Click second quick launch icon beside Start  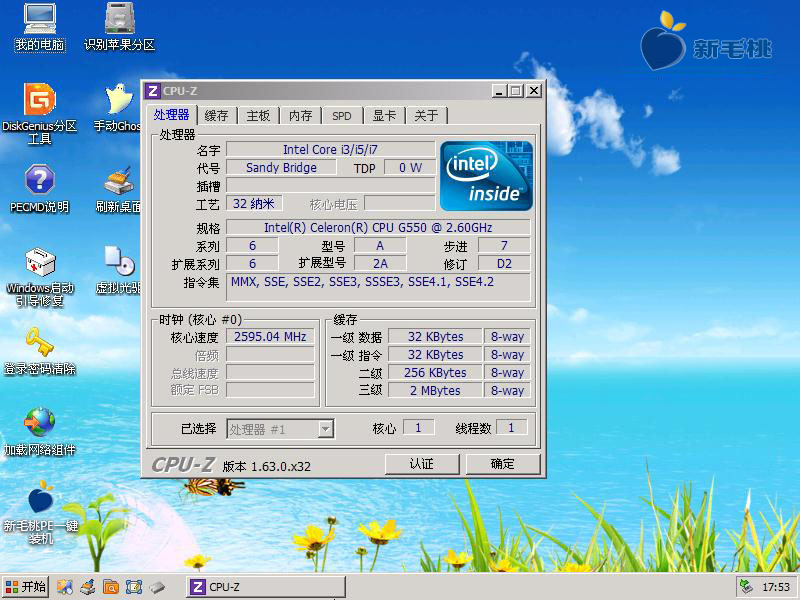point(88,587)
